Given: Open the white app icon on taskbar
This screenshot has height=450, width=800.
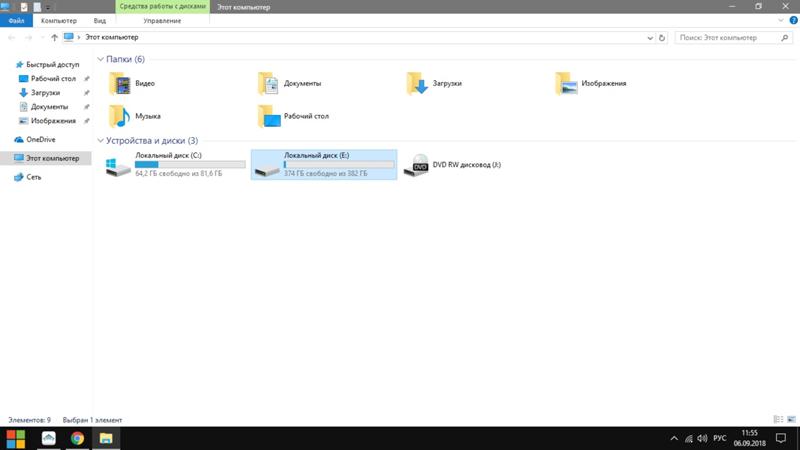Looking at the screenshot, I should (48, 438).
